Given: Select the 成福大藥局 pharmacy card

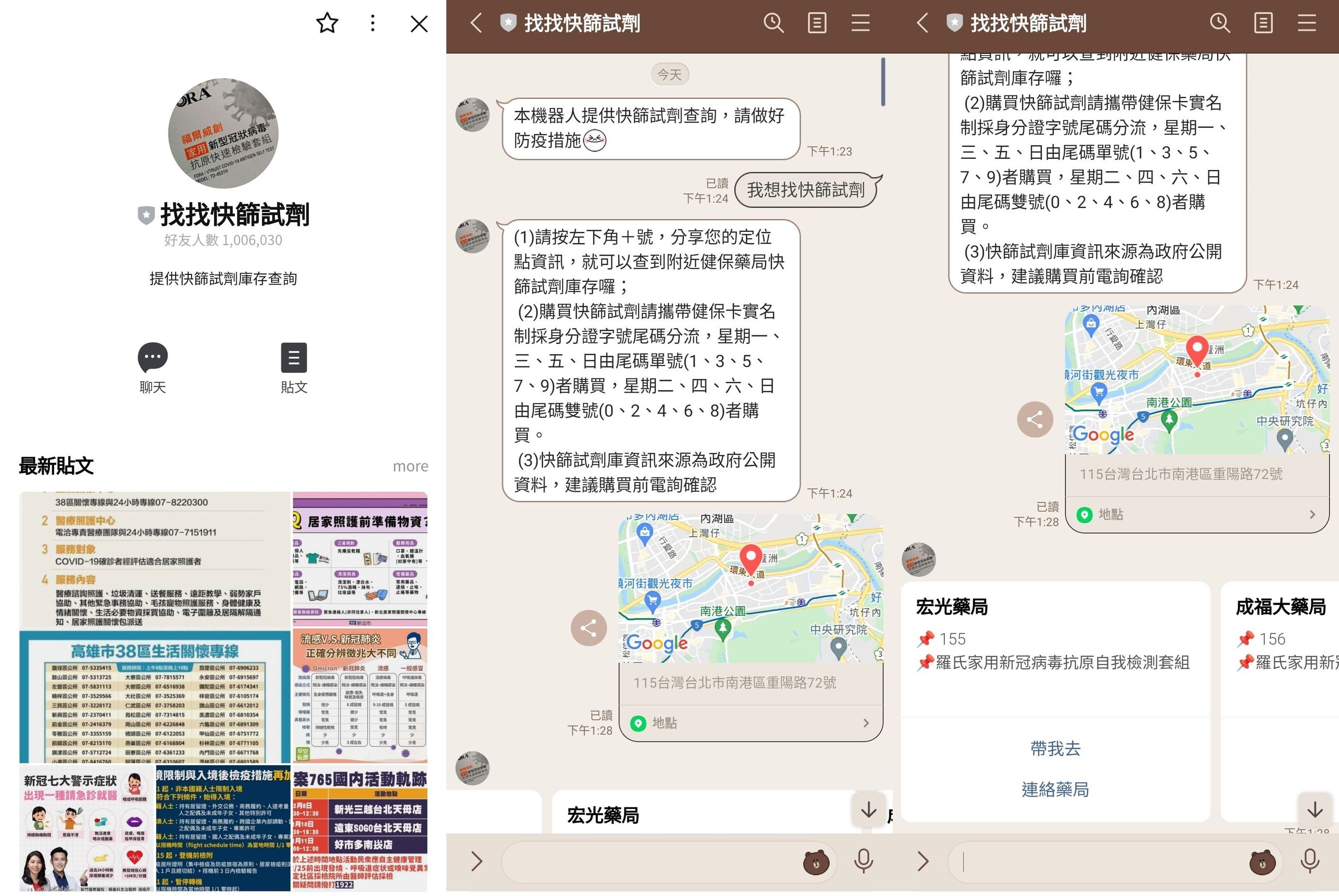Looking at the screenshot, I should (x=1280, y=702).
